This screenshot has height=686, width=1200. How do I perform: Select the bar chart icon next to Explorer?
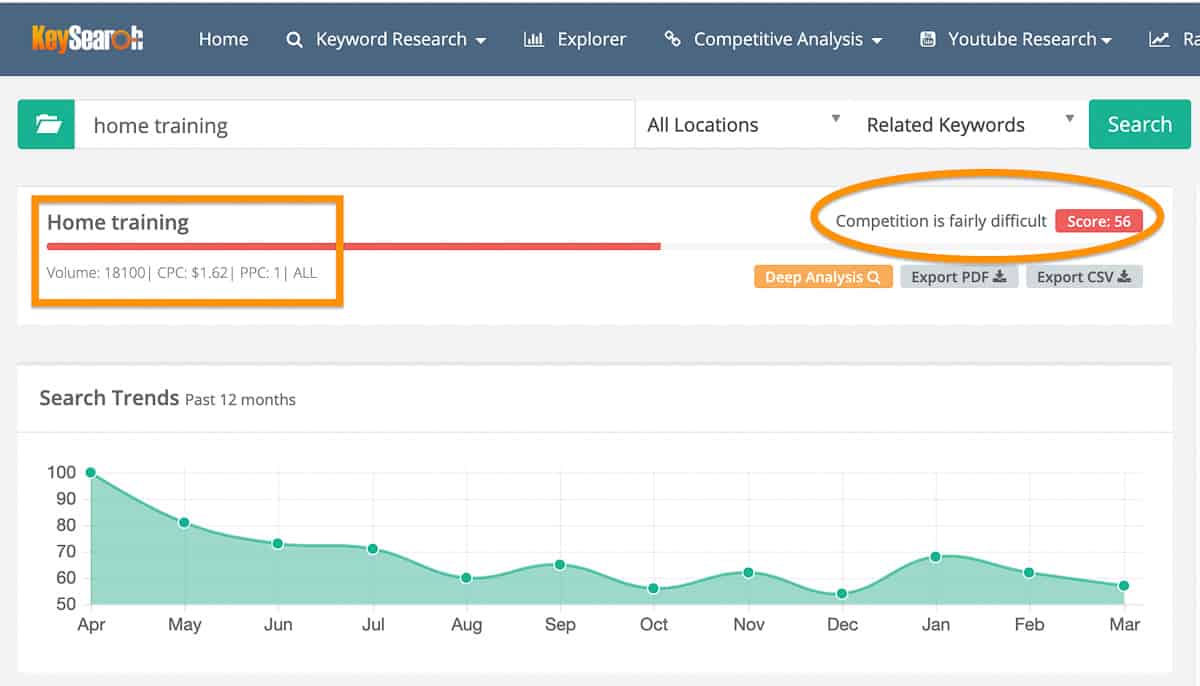[x=534, y=39]
